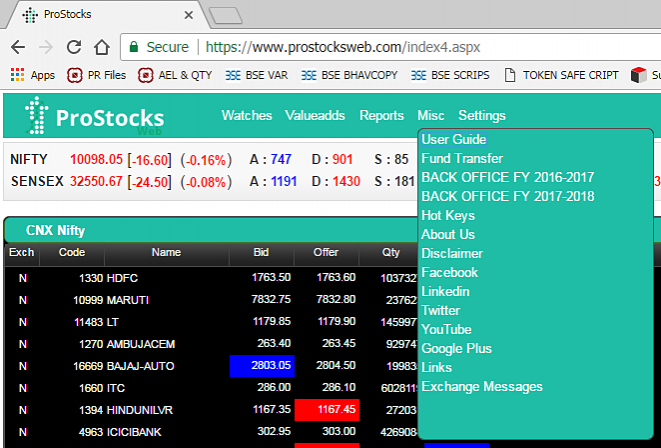
Task: Open BACK OFFICE FY 2017-2018
Action: [508, 196]
